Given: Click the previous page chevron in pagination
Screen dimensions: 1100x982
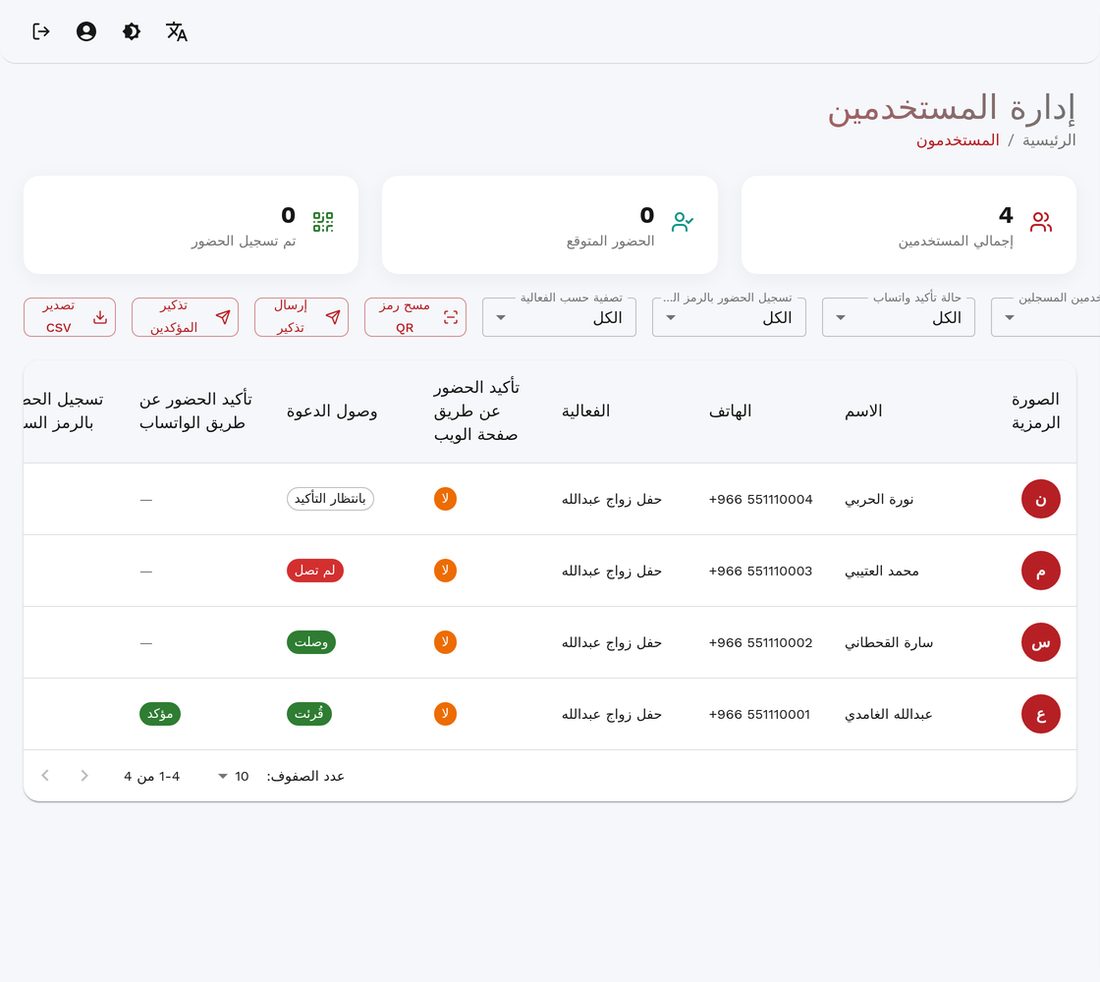Looking at the screenshot, I should (84, 775).
